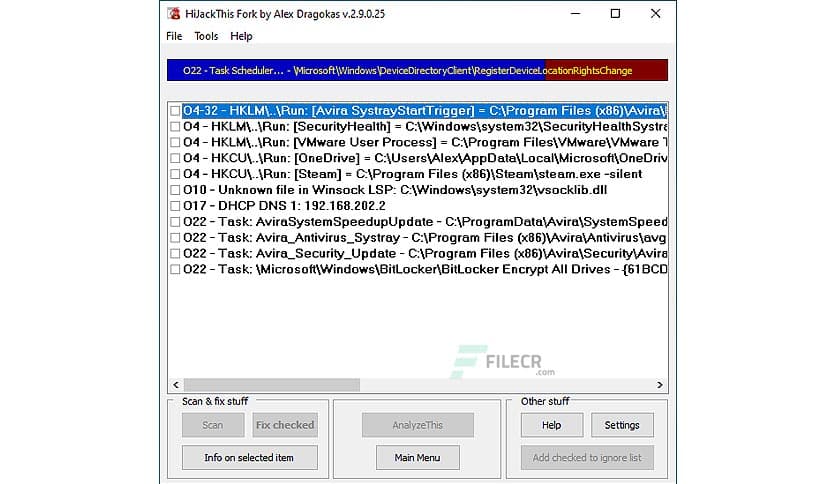836x484 pixels.
Task: Open the Settings button
Action: [622, 425]
